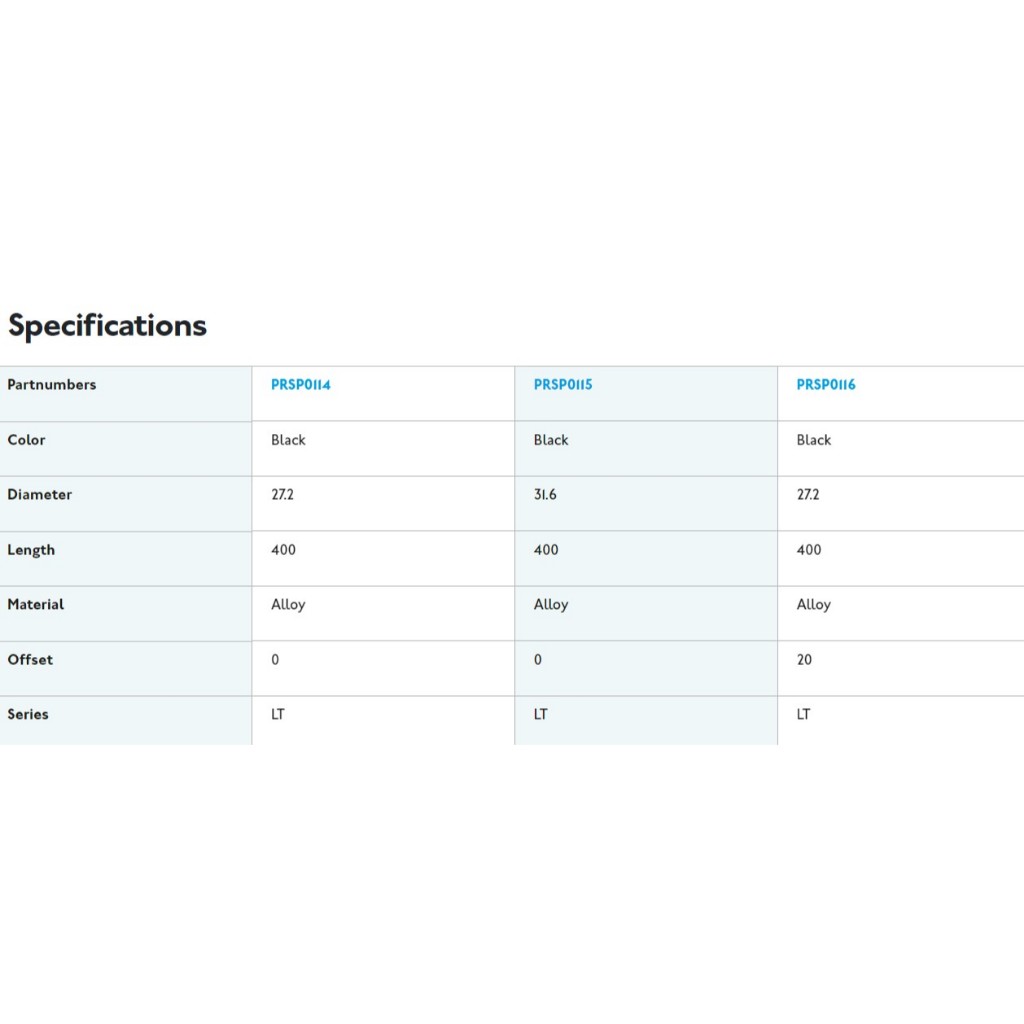Image resolution: width=1024 pixels, height=1024 pixels.
Task: Click the 0 offset under PRSP0114
Action: click(x=275, y=660)
